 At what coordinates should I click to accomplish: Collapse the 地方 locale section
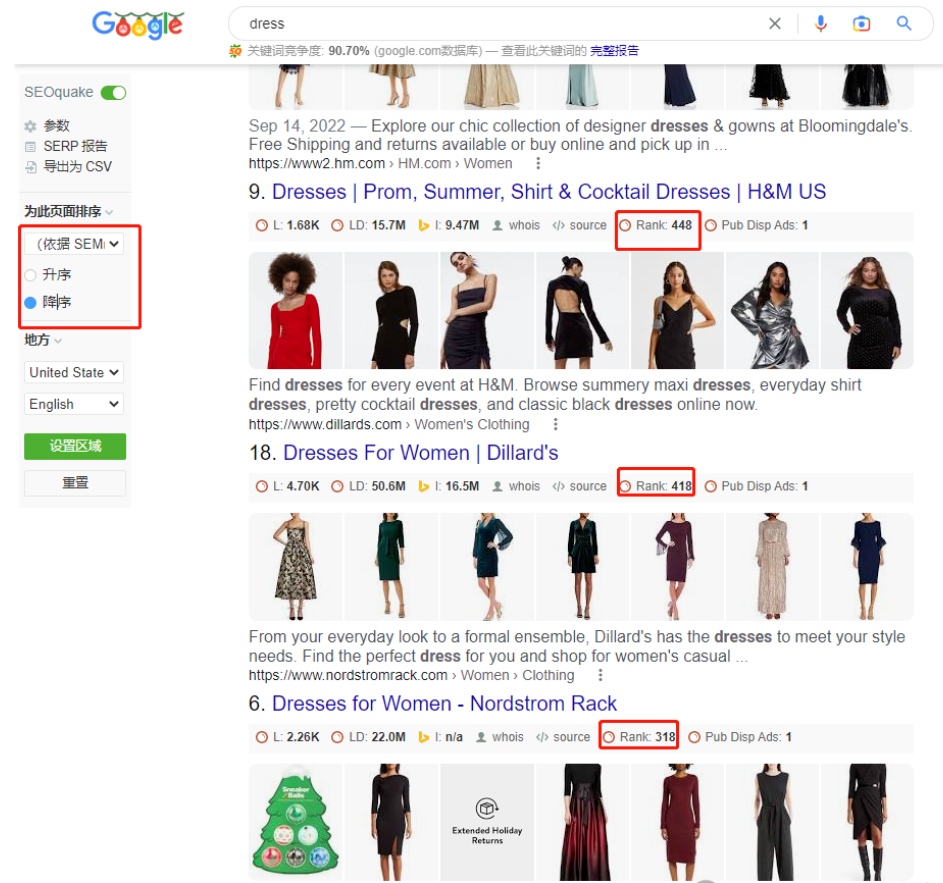43,340
